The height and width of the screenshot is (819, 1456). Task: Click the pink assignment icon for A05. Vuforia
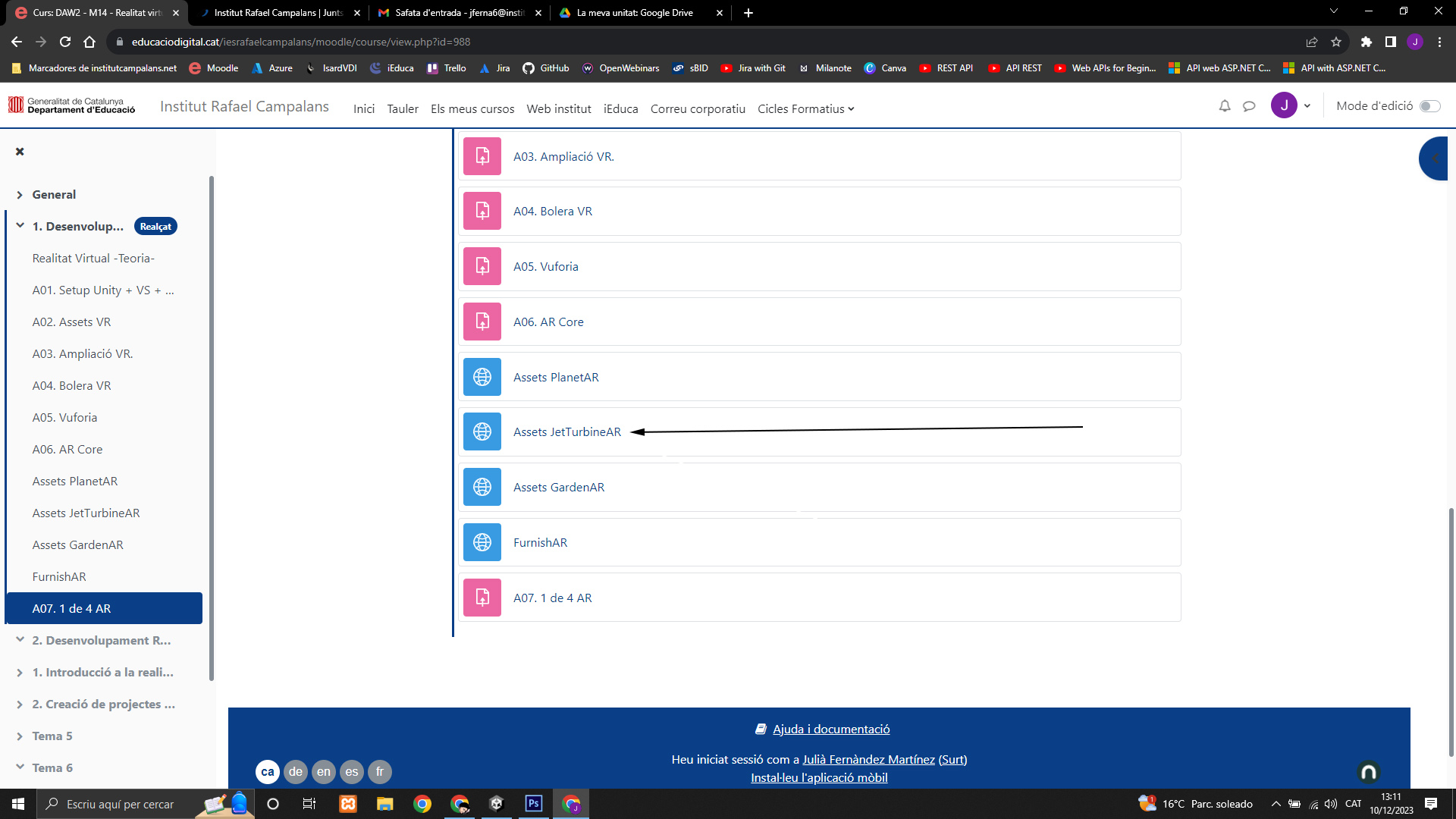482,266
